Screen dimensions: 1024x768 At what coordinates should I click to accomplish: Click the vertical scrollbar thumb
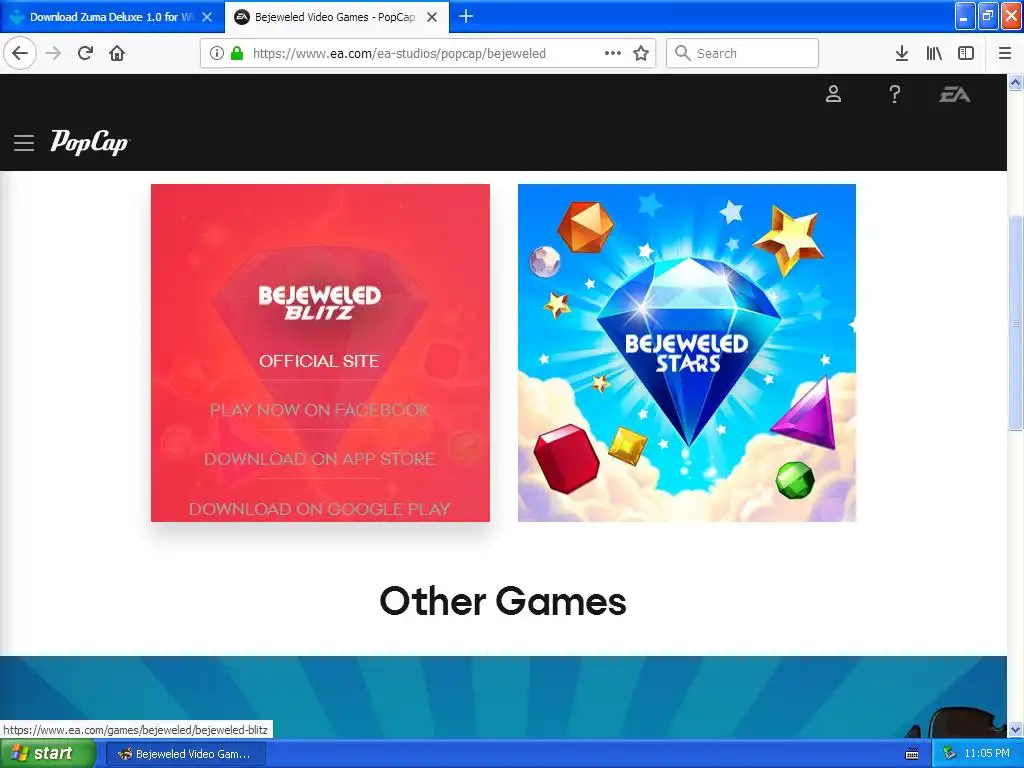coord(1016,323)
